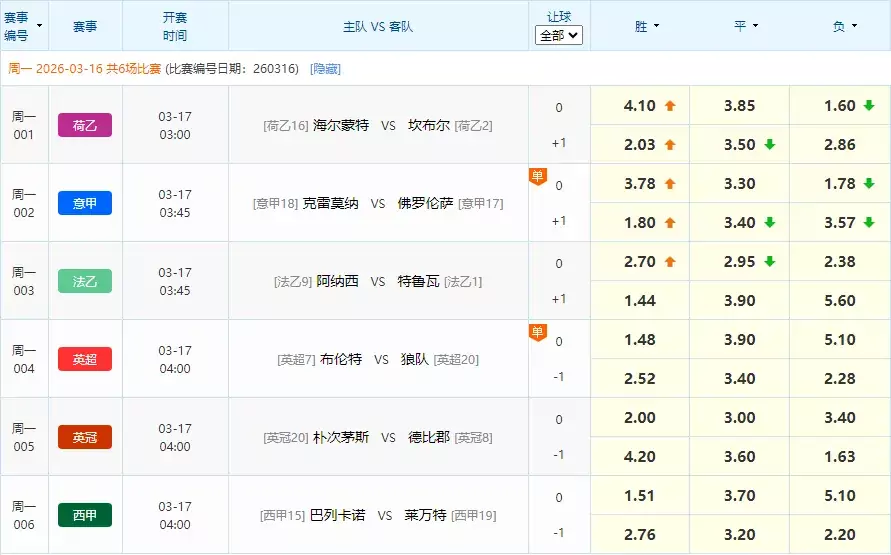Click the green down arrow beside 3.57

[869, 222]
